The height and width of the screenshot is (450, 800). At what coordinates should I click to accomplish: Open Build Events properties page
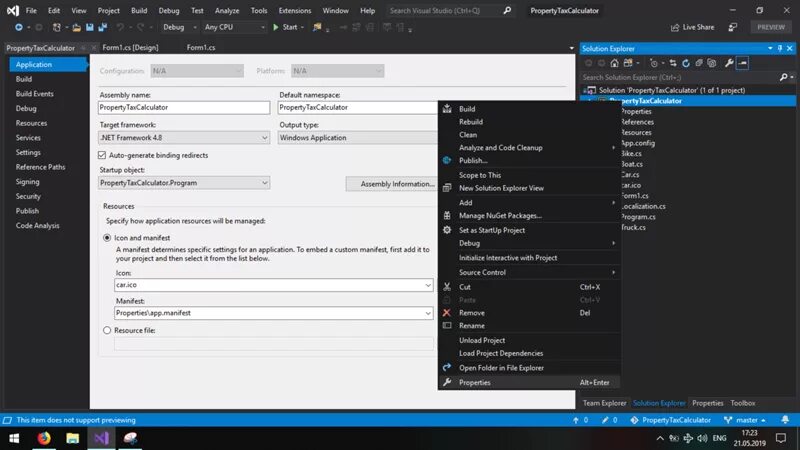[35, 94]
